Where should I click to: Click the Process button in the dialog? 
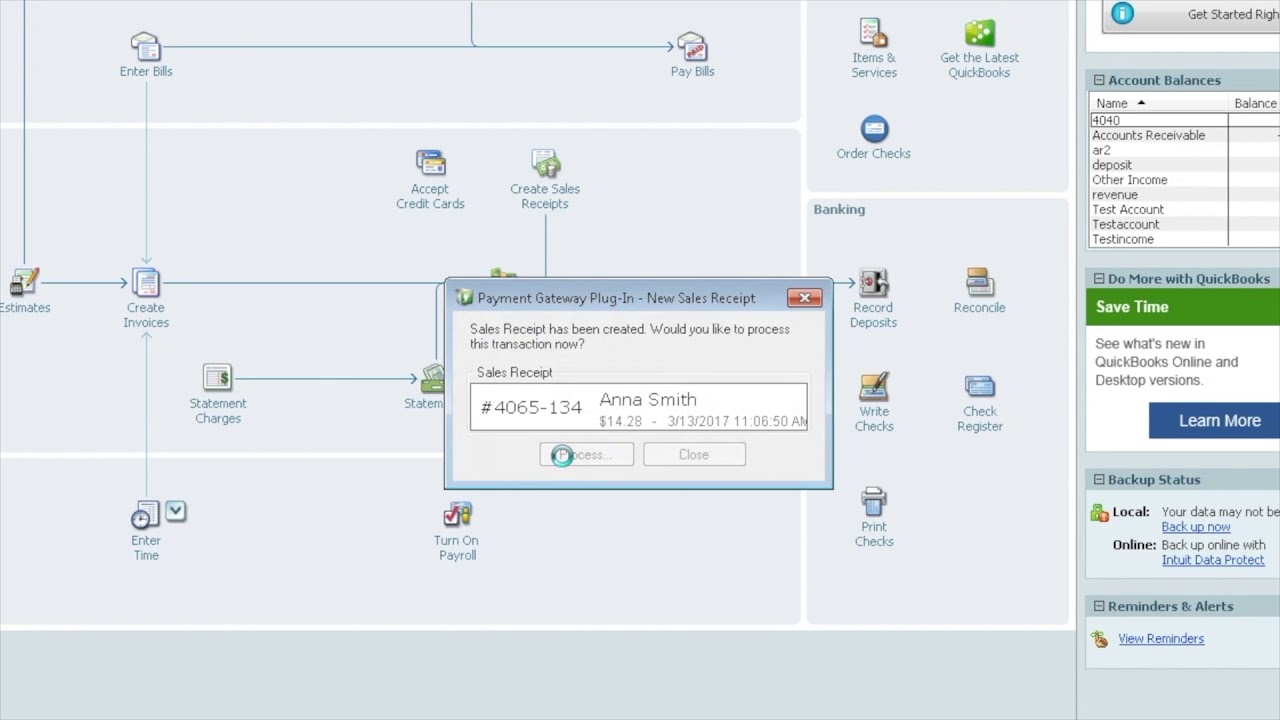pyautogui.click(x=586, y=455)
